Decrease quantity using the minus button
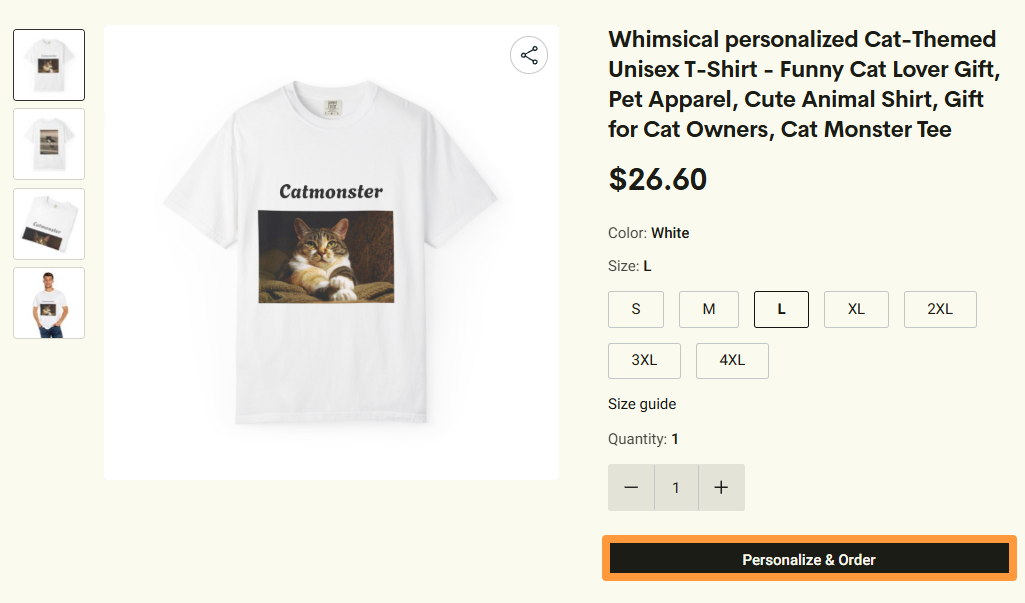Screen dimensions: 1025x603 pos(631,487)
